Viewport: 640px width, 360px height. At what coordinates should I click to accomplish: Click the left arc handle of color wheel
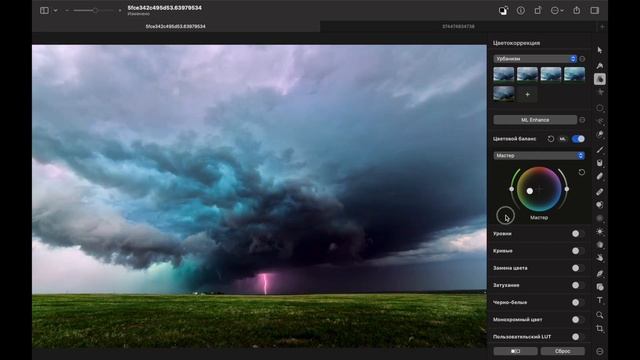511,189
